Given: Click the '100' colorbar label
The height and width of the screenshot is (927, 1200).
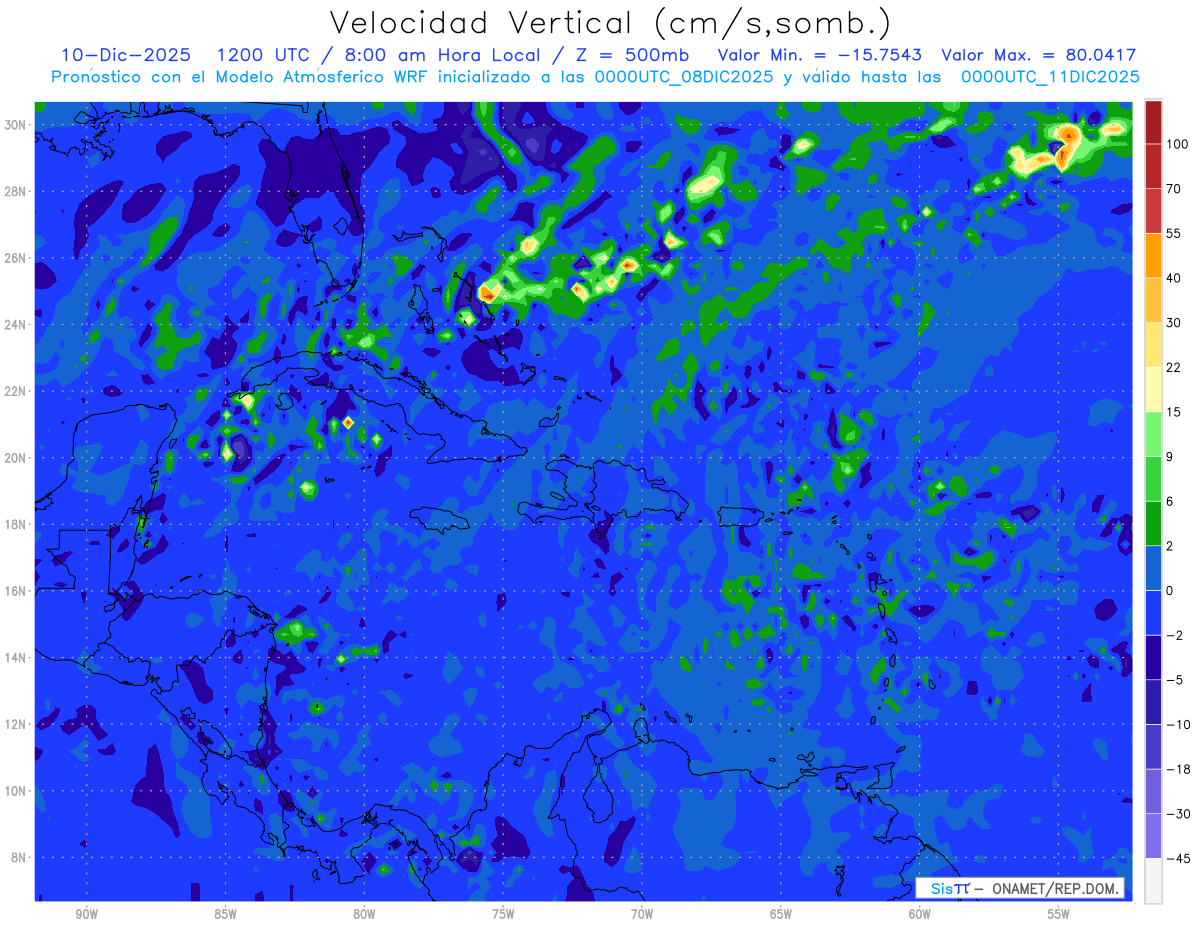Looking at the screenshot, I should 1177,144.
